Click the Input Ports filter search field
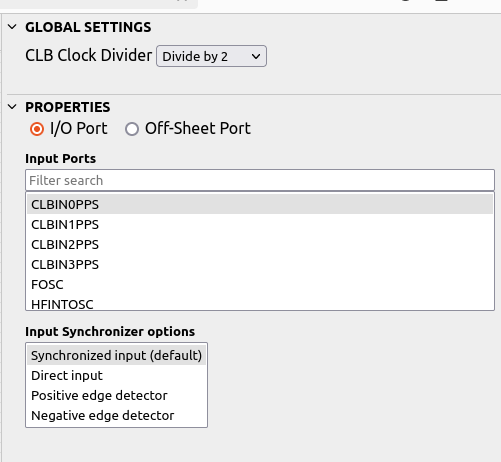Image resolution: width=501 pixels, height=462 pixels. (260, 180)
